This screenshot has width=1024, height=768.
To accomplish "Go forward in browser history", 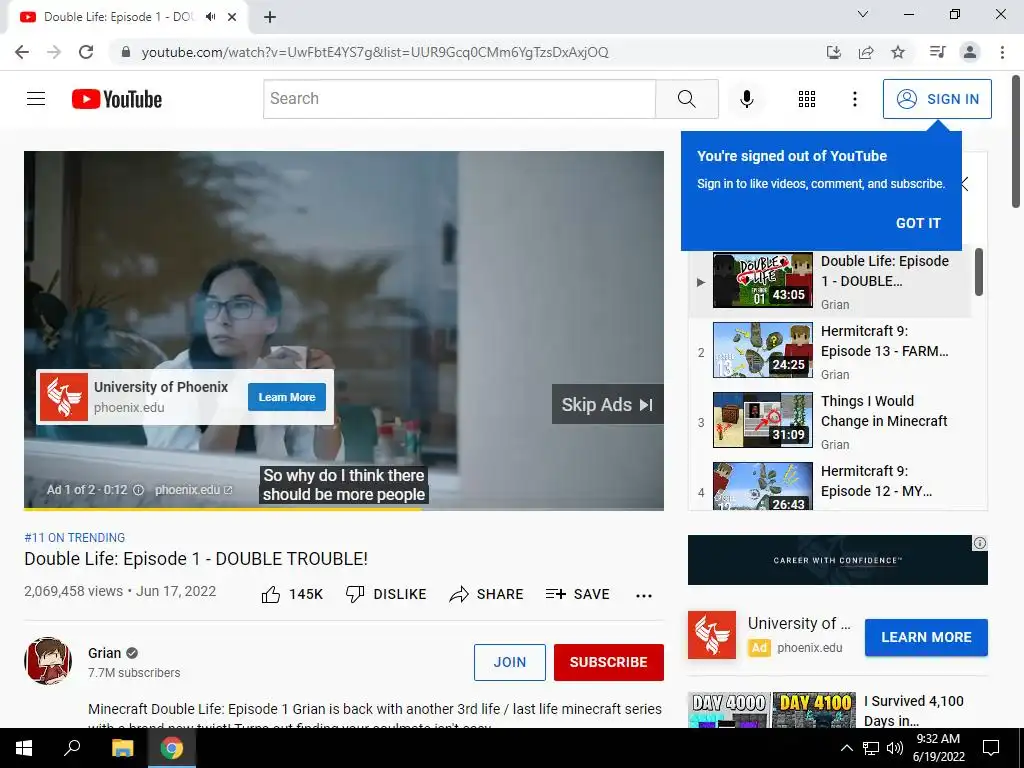I will (54, 52).
